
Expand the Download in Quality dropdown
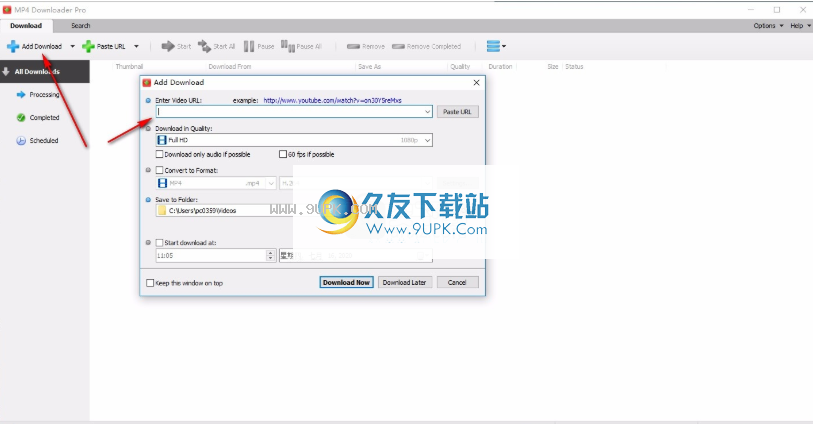coord(428,140)
